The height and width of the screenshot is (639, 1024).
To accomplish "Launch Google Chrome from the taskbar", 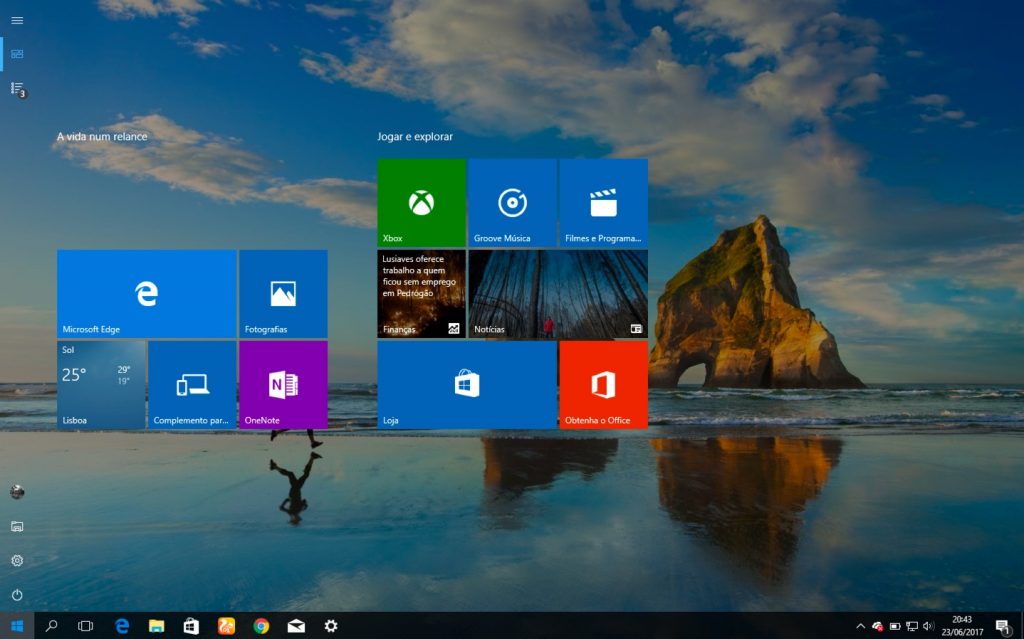I will click(x=261, y=626).
